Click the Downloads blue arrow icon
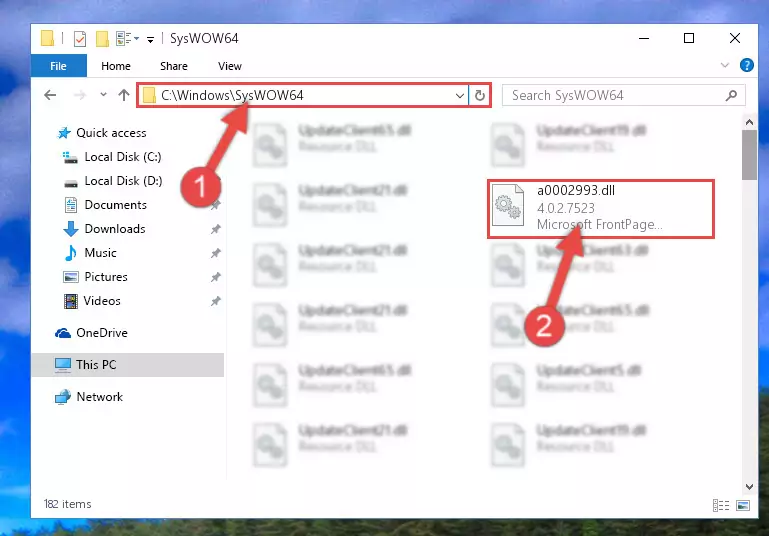 point(71,229)
